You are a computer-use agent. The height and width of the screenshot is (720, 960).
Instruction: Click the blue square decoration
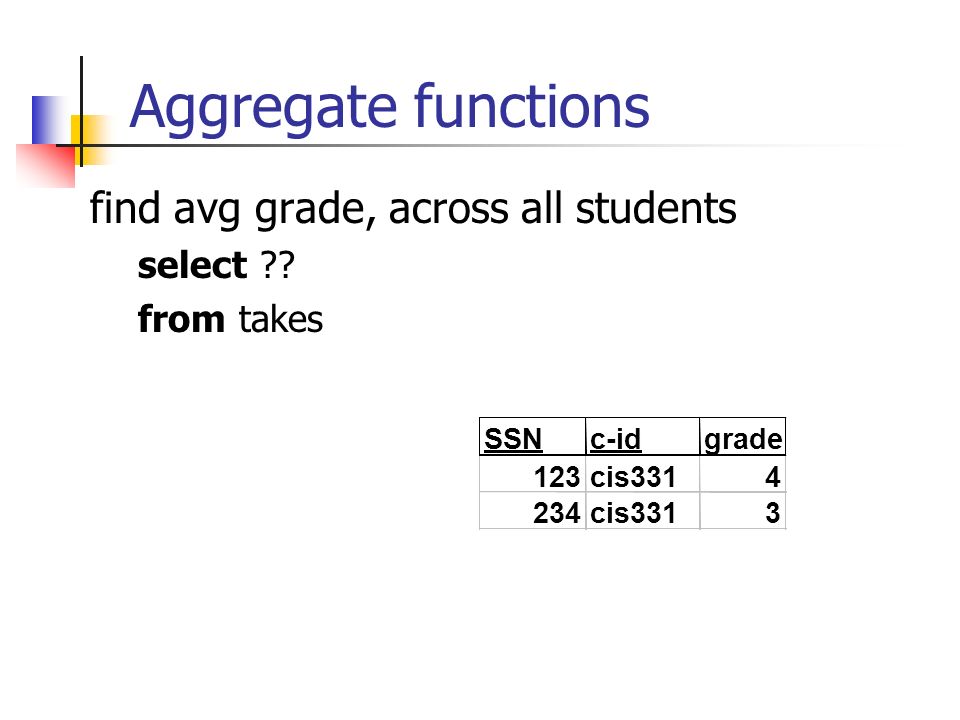pos(51,119)
